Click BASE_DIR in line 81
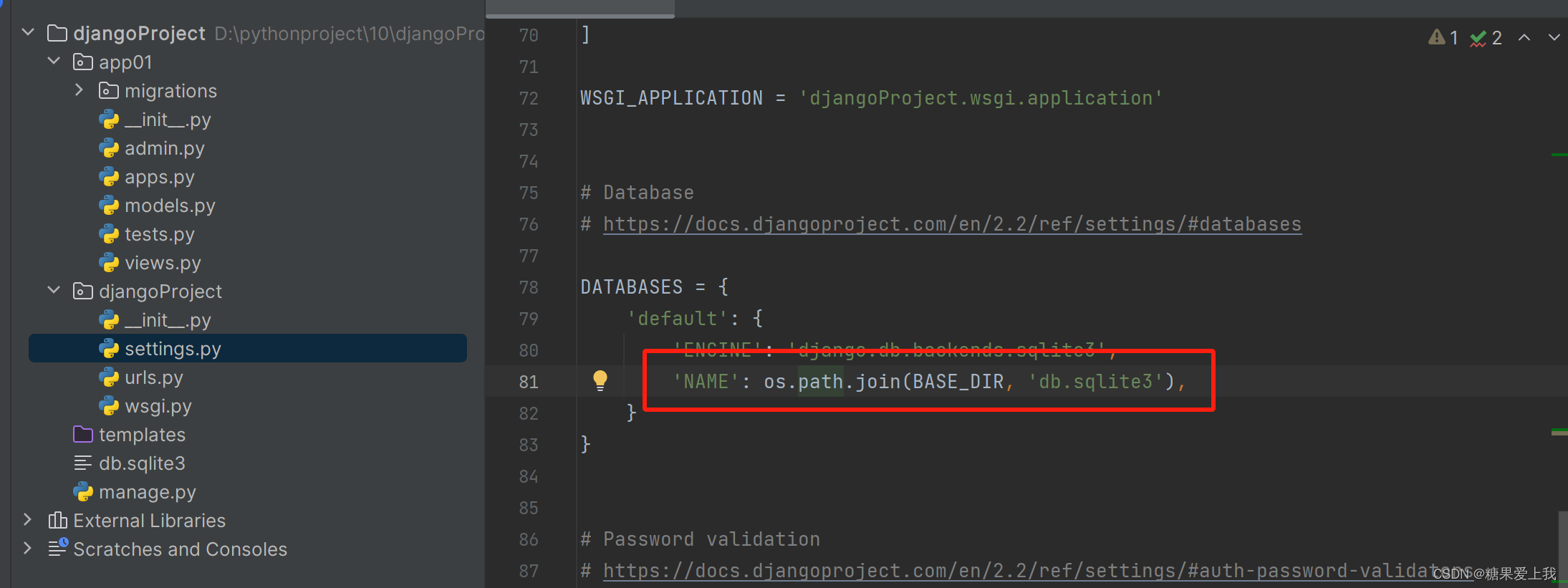 (958, 382)
